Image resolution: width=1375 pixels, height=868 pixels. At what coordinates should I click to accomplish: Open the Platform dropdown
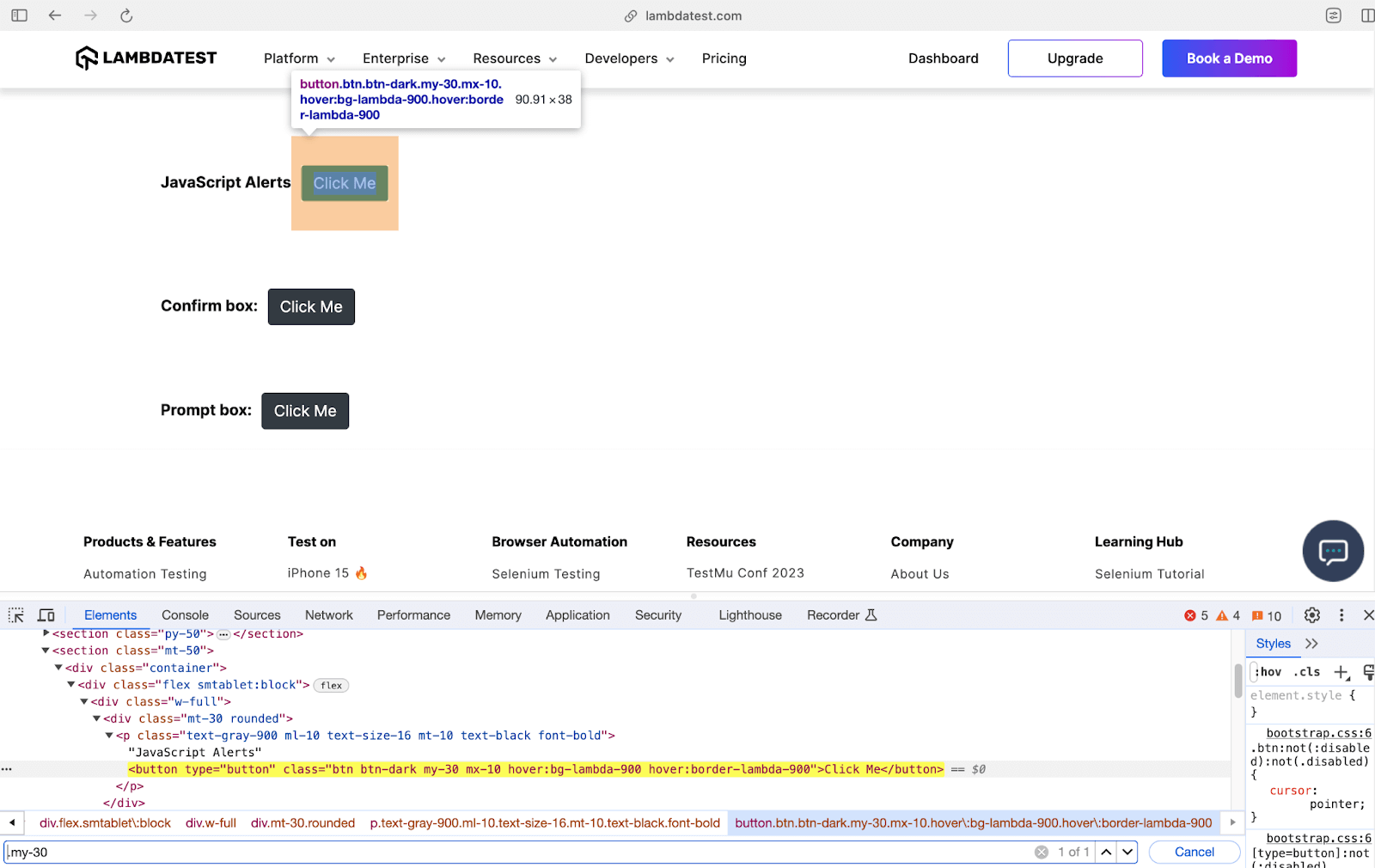pos(298,58)
